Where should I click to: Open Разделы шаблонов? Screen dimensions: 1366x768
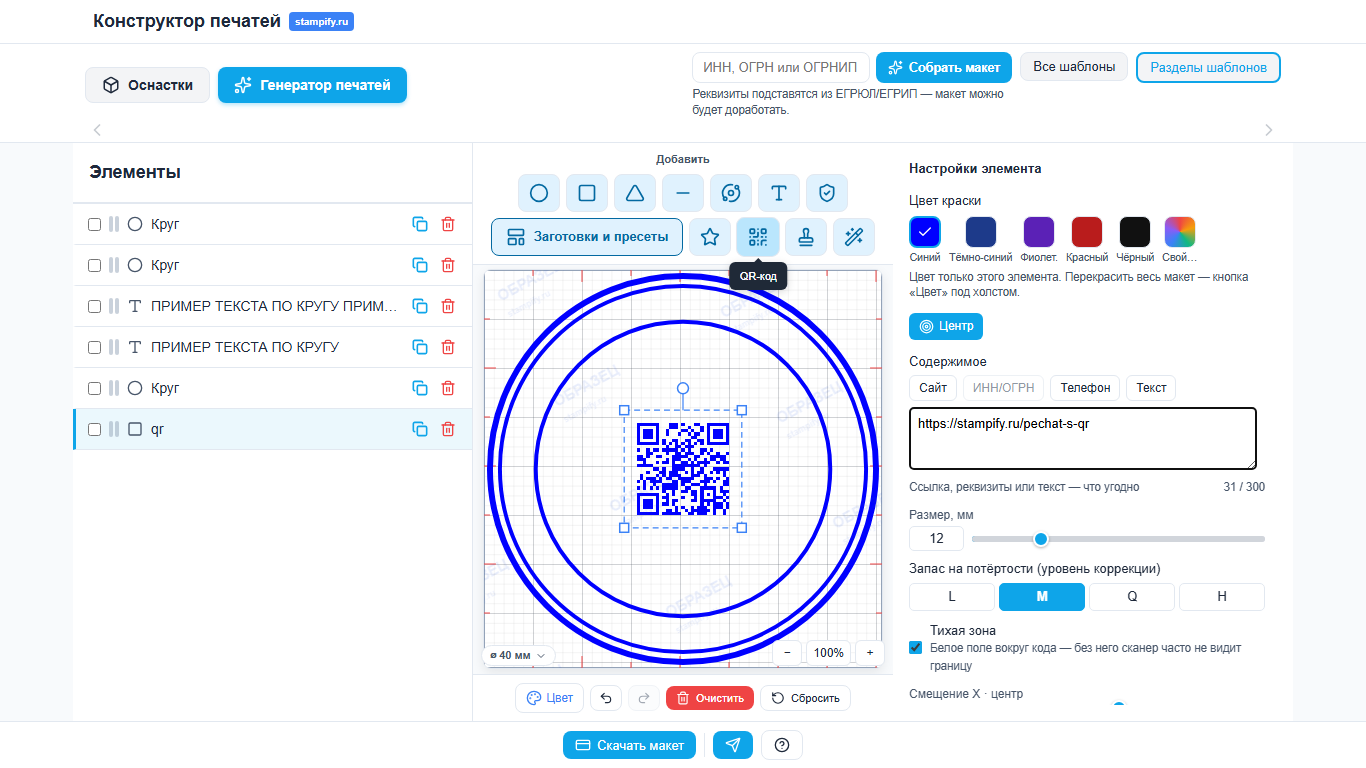pyautogui.click(x=1208, y=67)
